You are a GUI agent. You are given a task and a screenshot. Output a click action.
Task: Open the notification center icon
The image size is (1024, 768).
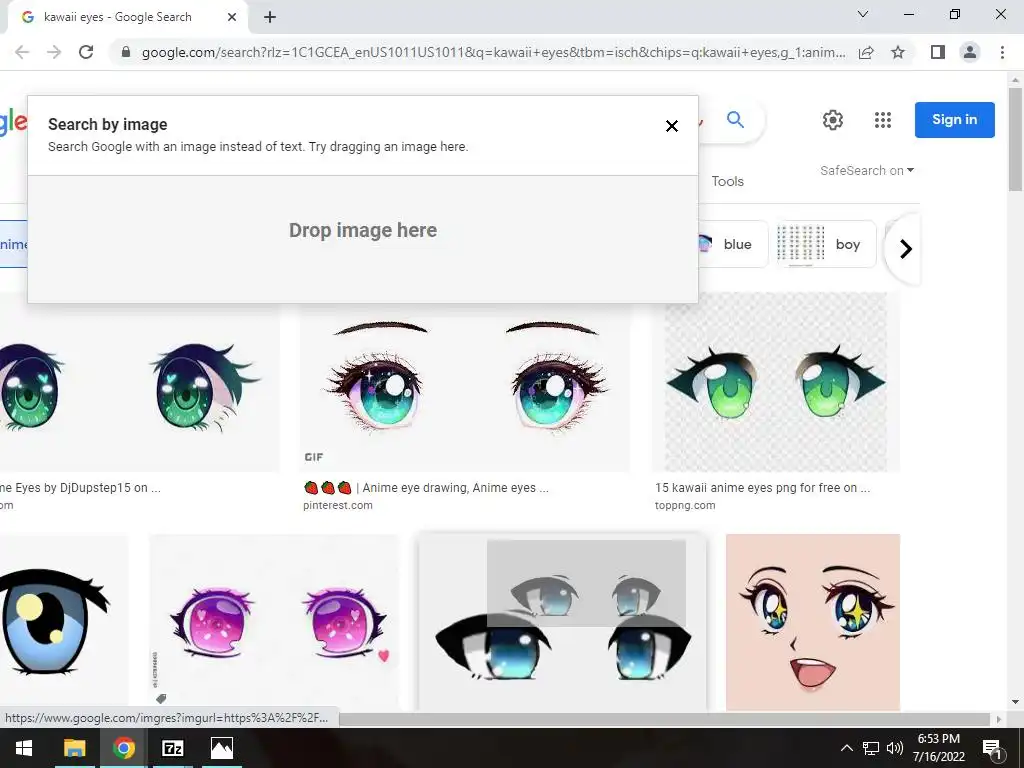tap(992, 748)
